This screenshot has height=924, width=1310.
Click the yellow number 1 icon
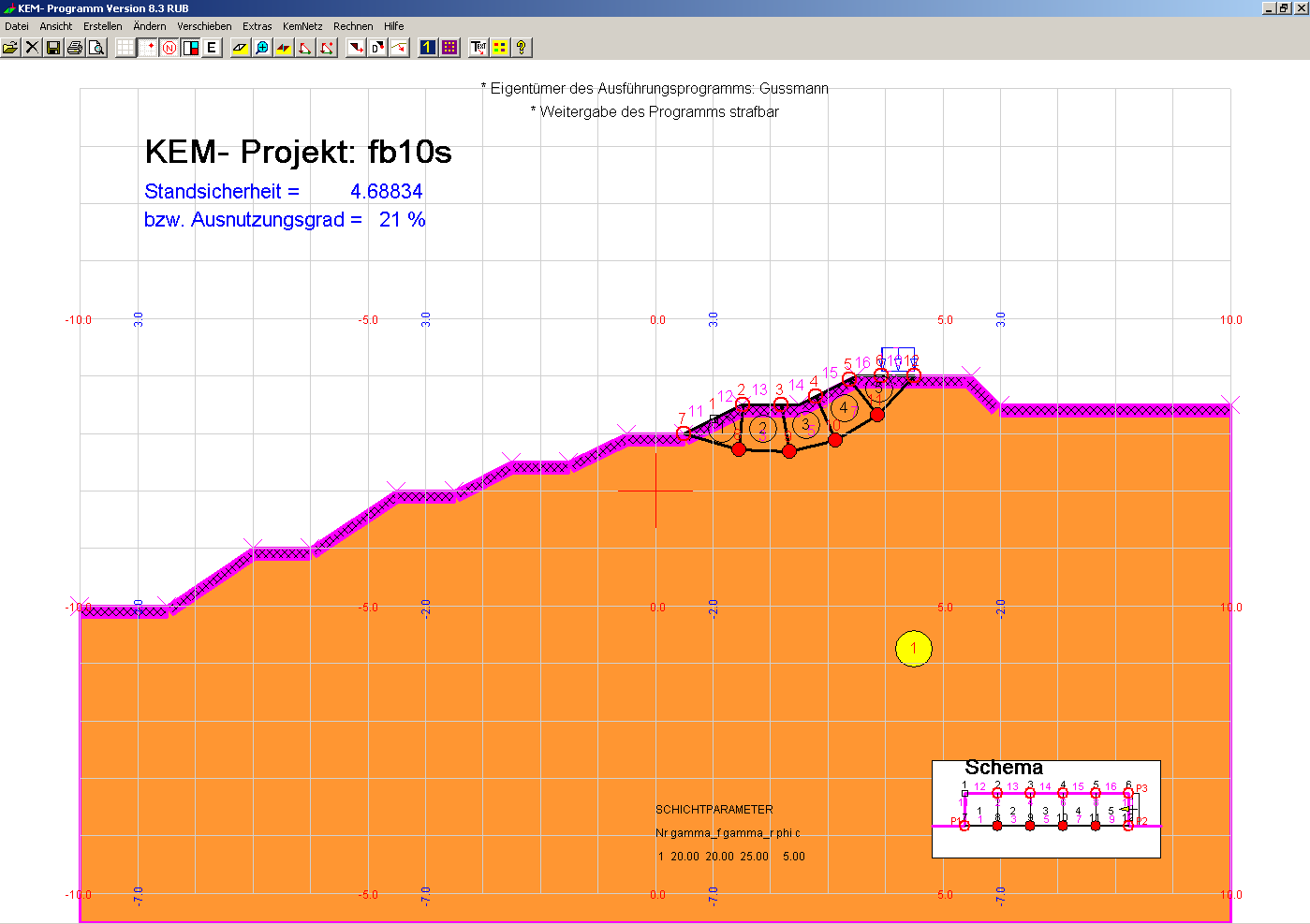428,47
